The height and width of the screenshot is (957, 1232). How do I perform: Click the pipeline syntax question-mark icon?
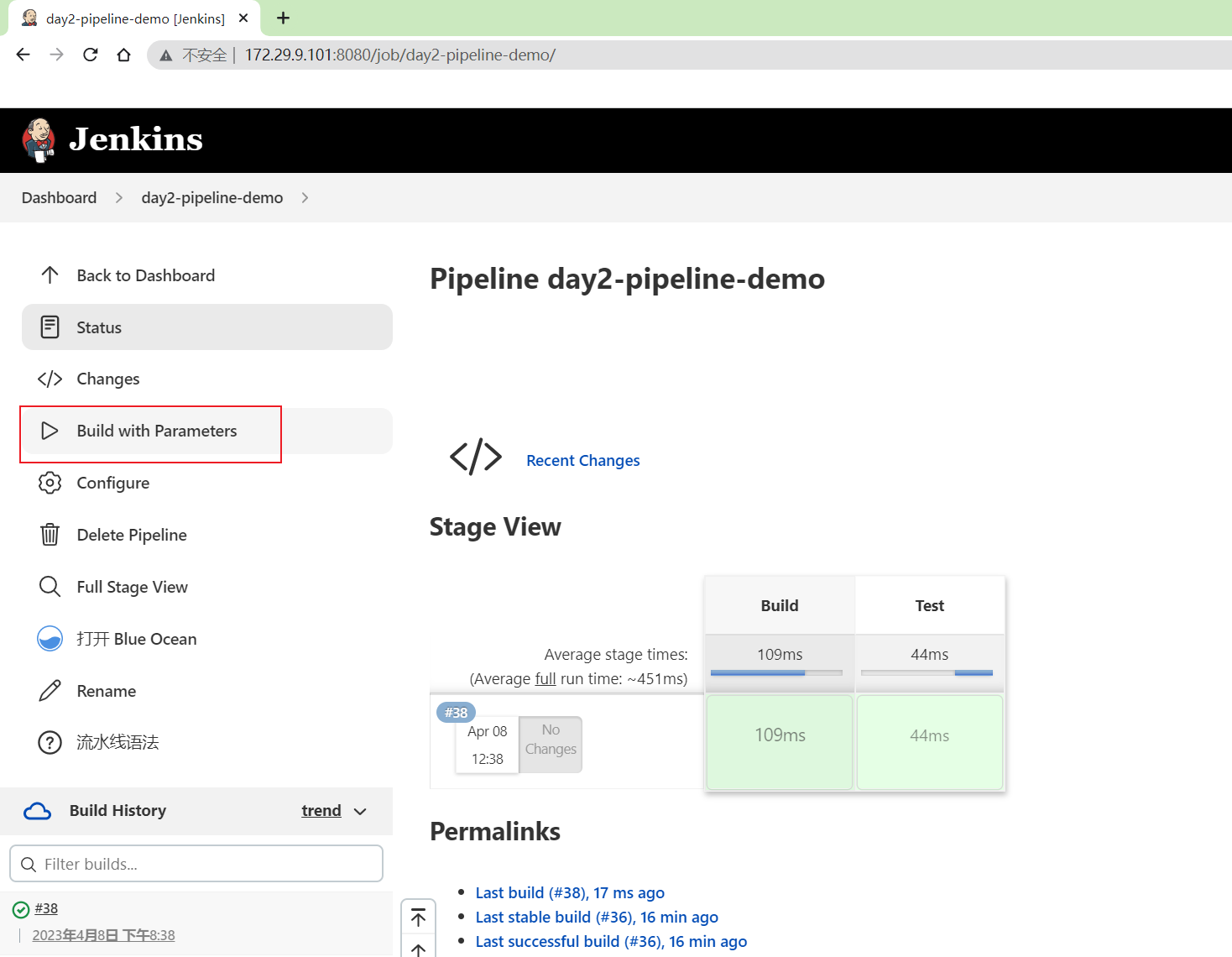pyautogui.click(x=50, y=743)
